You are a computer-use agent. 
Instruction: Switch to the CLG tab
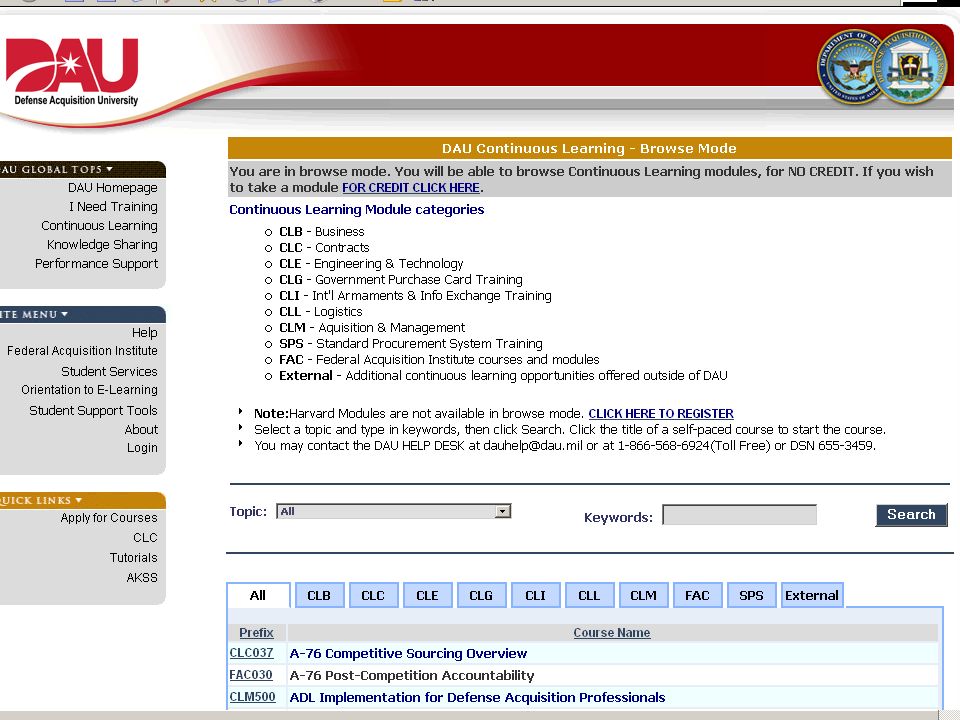pos(481,596)
